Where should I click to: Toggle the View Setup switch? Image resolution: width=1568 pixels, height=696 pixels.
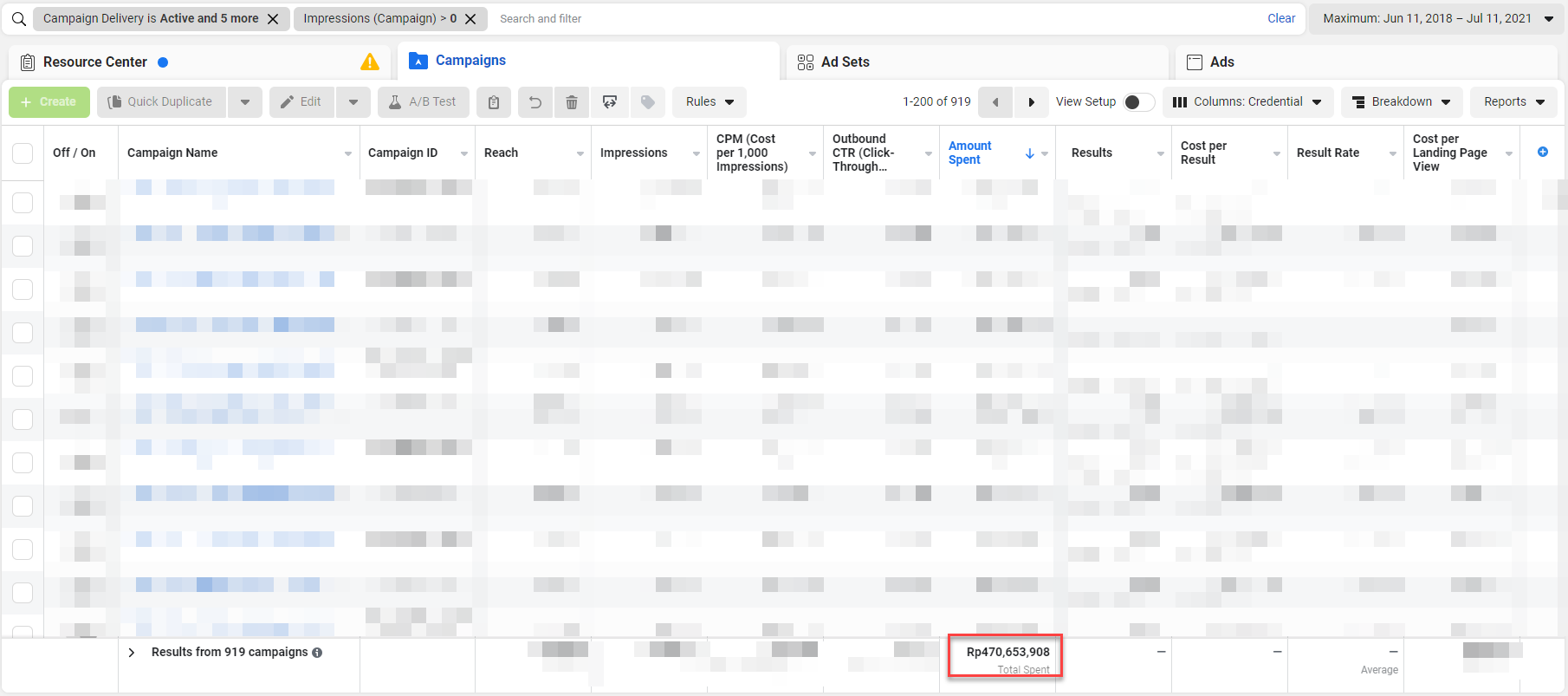coord(1138,102)
